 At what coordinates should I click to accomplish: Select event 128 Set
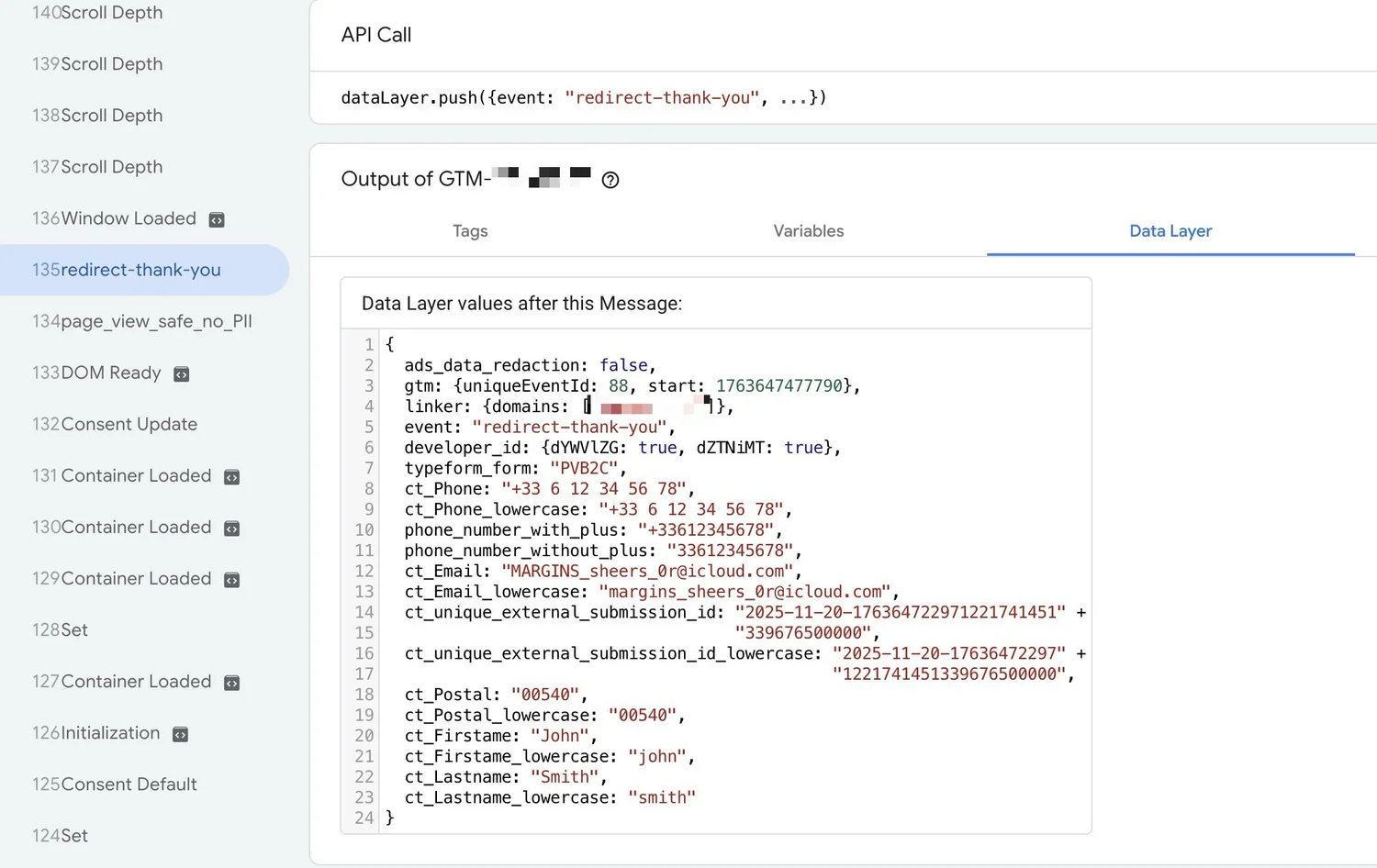(x=60, y=630)
